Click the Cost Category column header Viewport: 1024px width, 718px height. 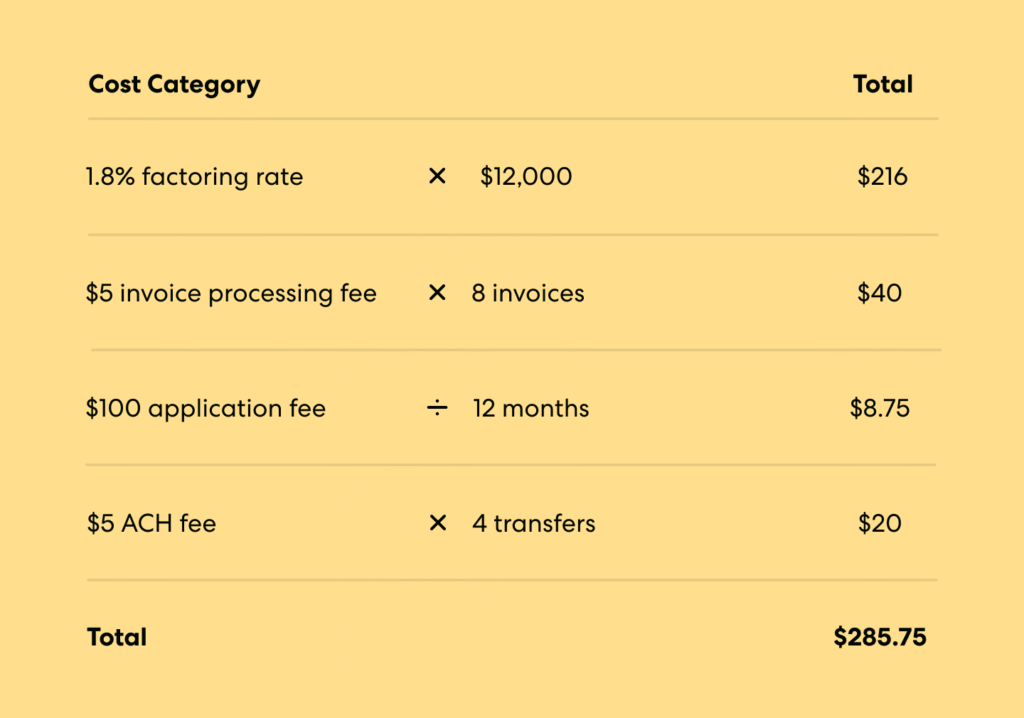coord(174,84)
